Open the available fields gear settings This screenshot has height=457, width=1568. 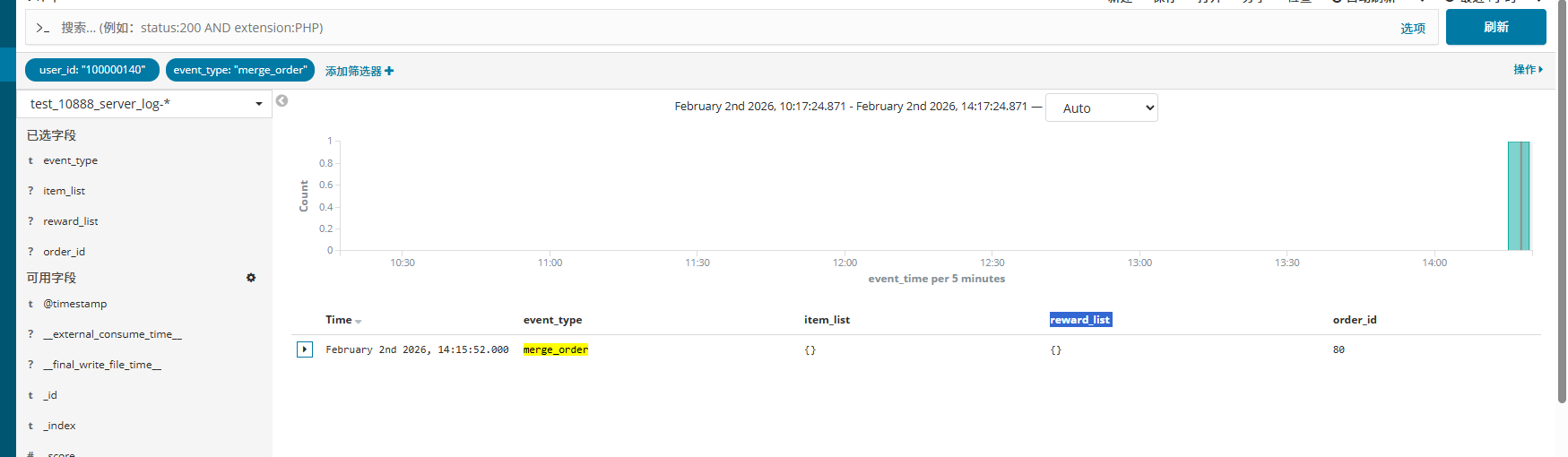251,278
